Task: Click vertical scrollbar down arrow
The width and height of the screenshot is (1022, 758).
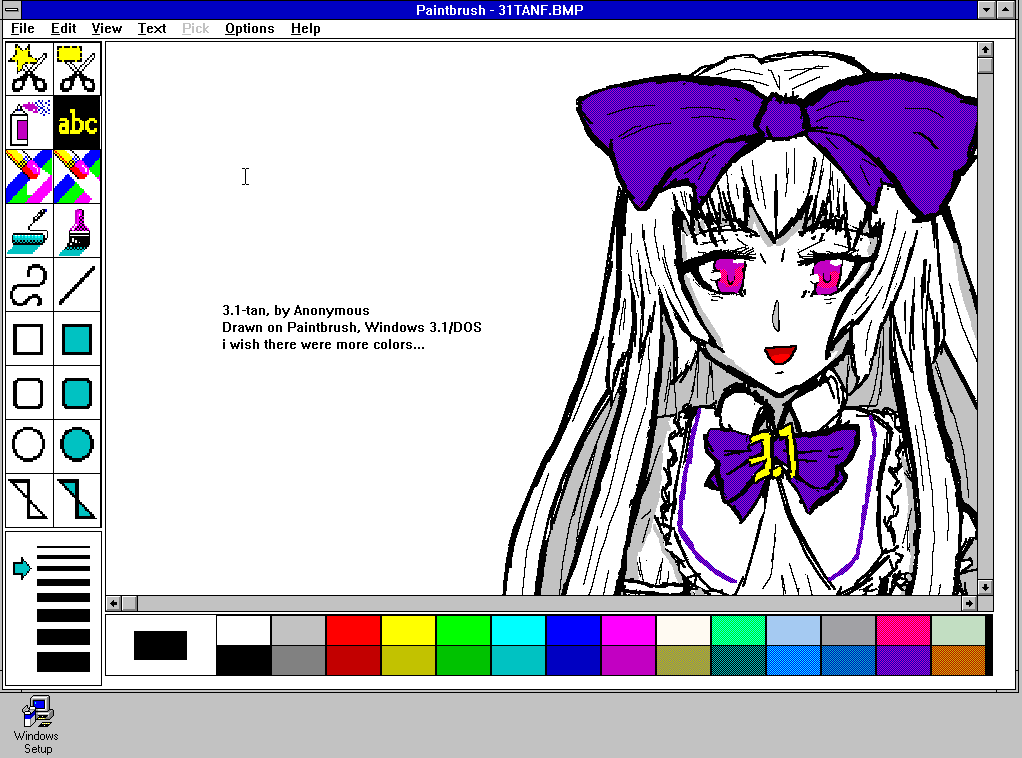Action: [x=985, y=587]
